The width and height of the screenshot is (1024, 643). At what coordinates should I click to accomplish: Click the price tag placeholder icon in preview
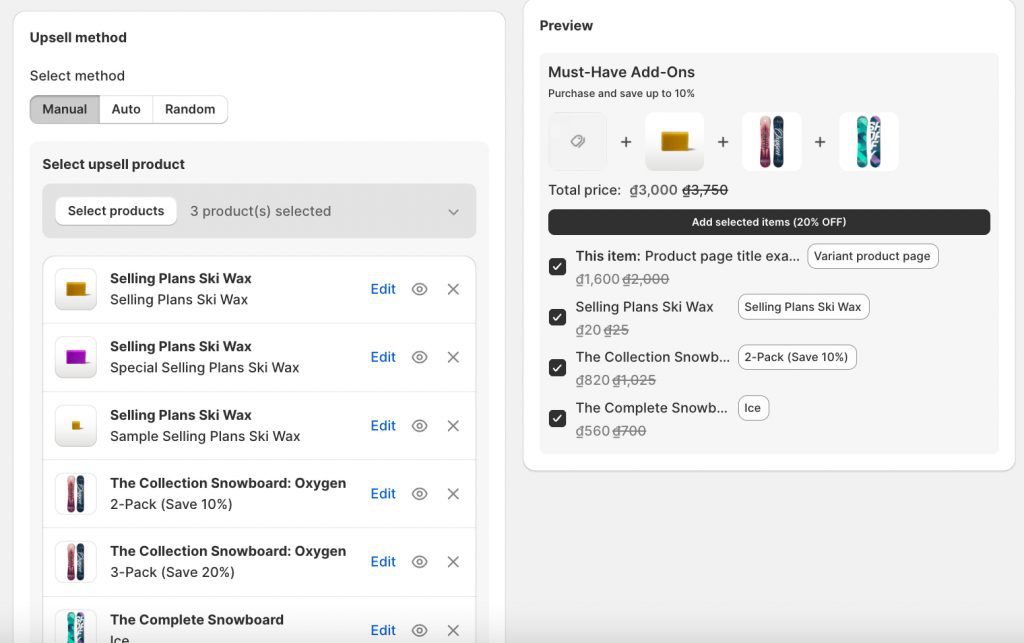(x=577, y=142)
